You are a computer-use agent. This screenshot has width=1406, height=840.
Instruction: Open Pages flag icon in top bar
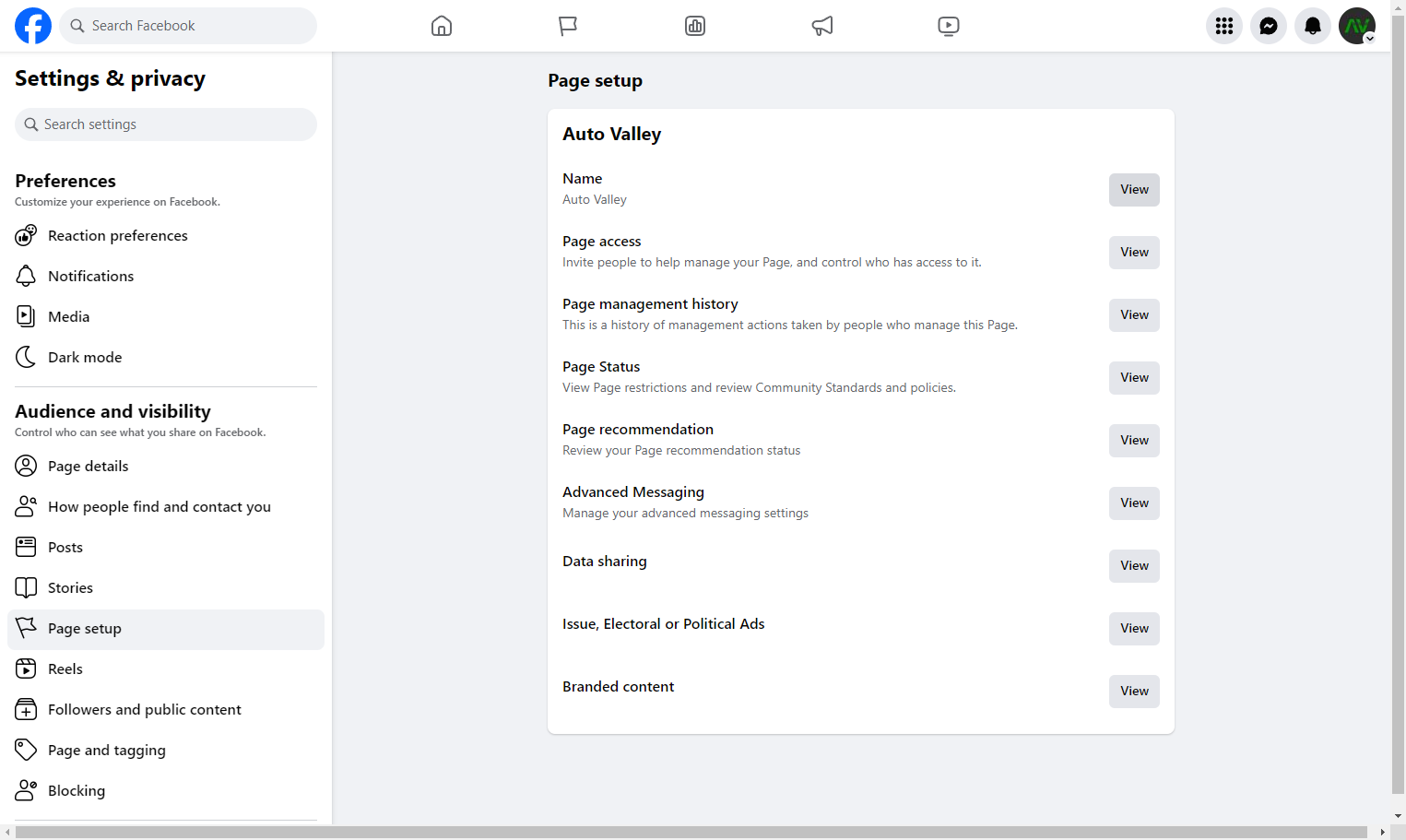(x=568, y=26)
